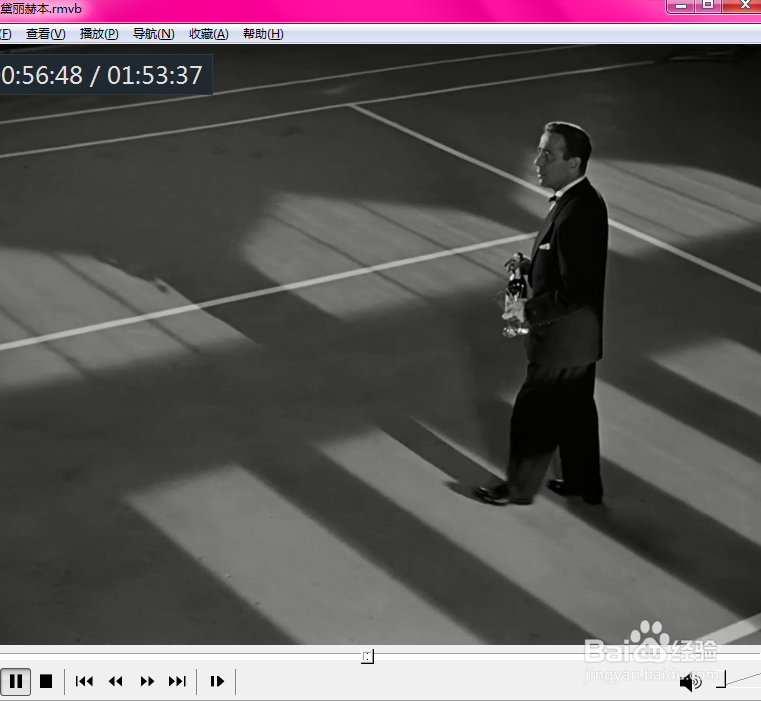Image resolution: width=761 pixels, height=701 pixels.
Task: Skip to previous file button
Action: [x=84, y=681]
